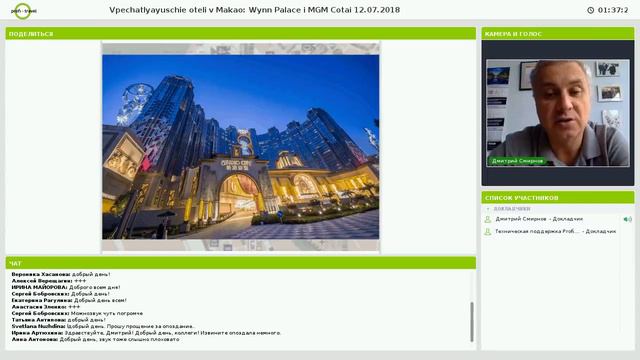Select participant 'Дмитрий Смирнов - Докладчик'
640x360 pixels.
539,219
